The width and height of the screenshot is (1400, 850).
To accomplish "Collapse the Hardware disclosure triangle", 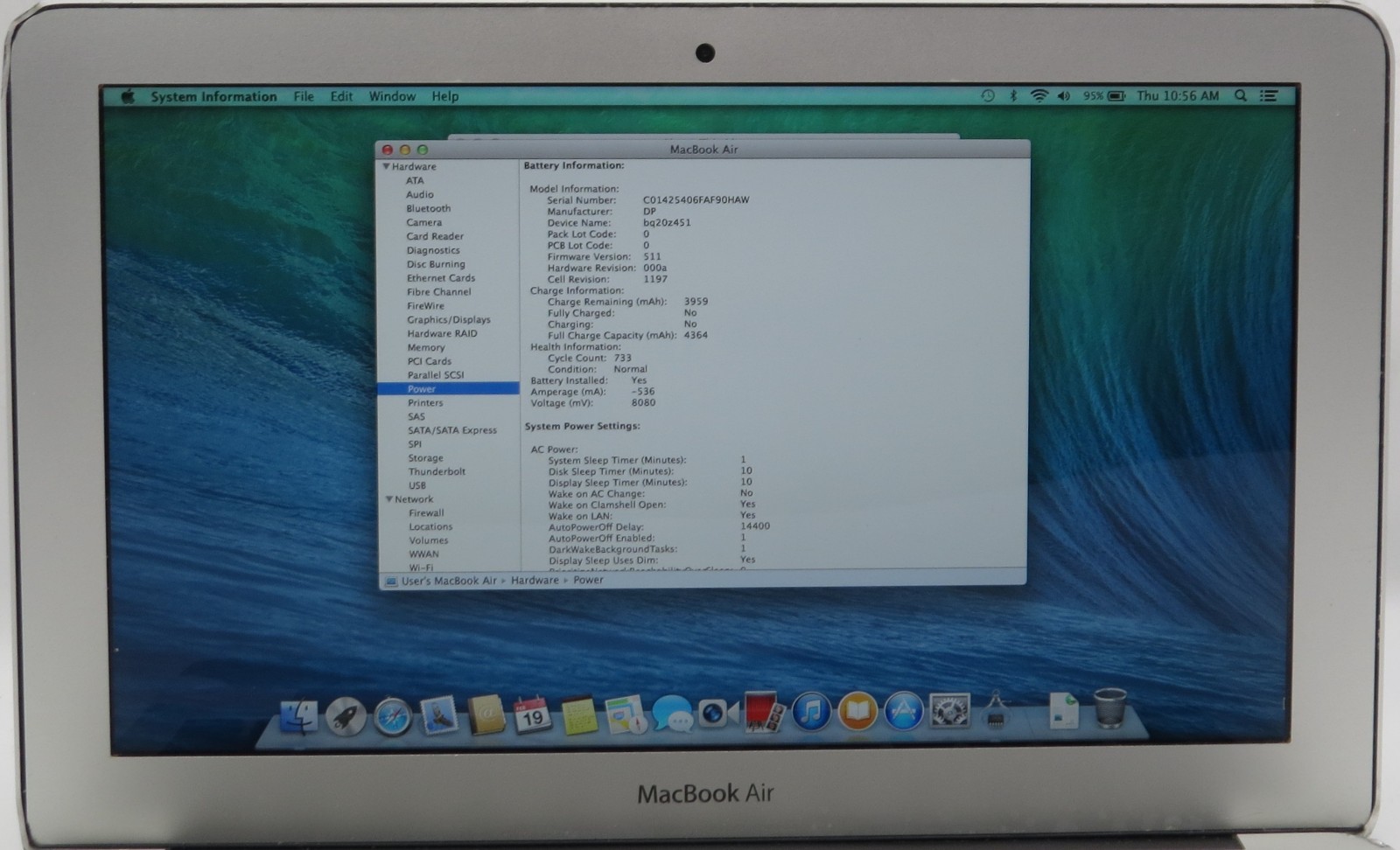I will coord(386,166).
